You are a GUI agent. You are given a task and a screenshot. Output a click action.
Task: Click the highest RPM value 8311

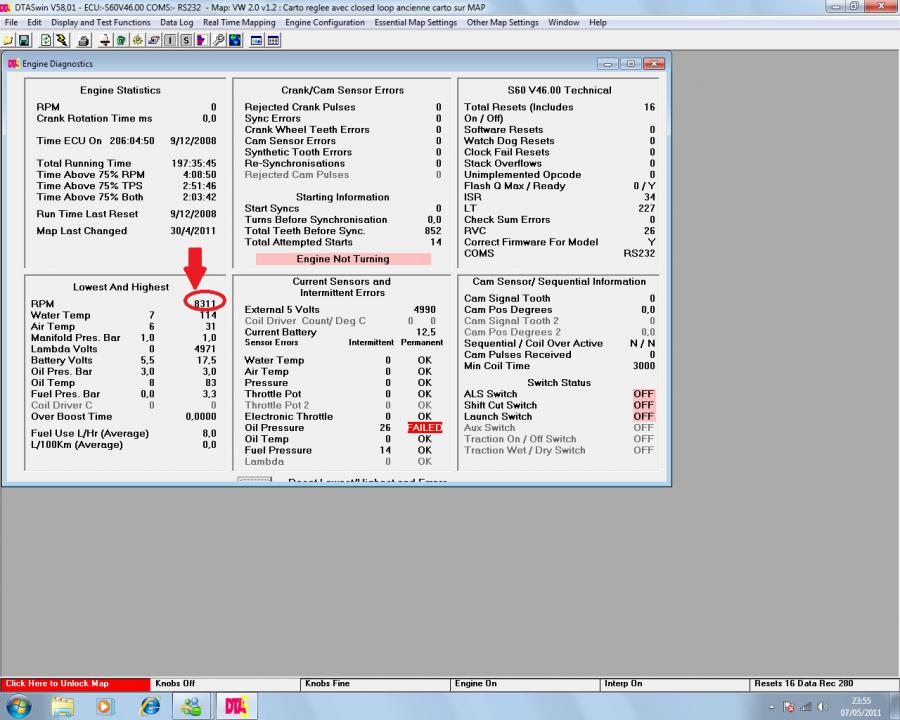(204, 303)
